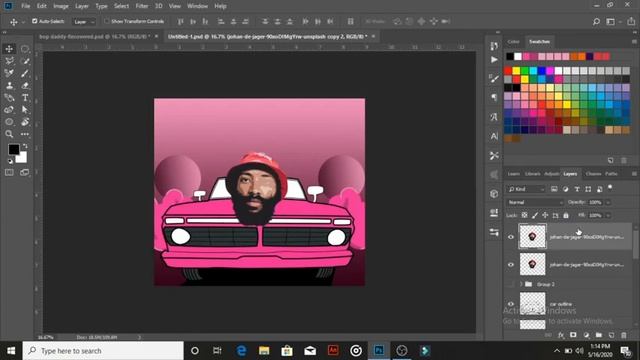Filter for adjustment layers icon
The width and height of the screenshot is (640, 360).
tap(566, 189)
